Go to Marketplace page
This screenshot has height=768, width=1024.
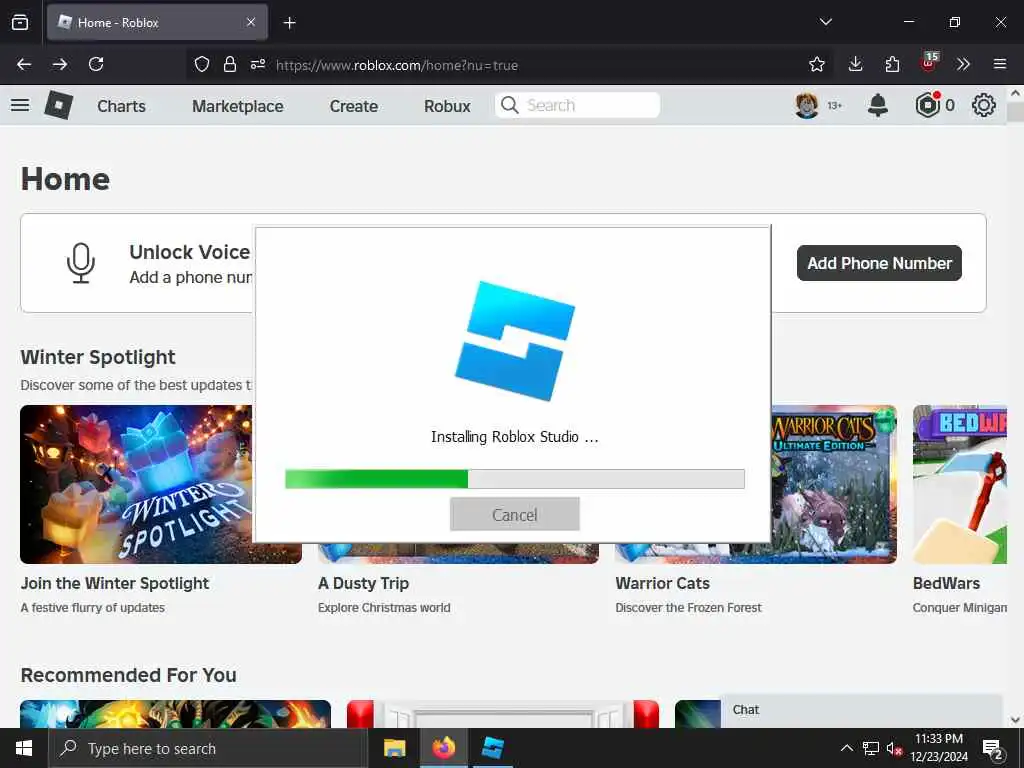238,106
